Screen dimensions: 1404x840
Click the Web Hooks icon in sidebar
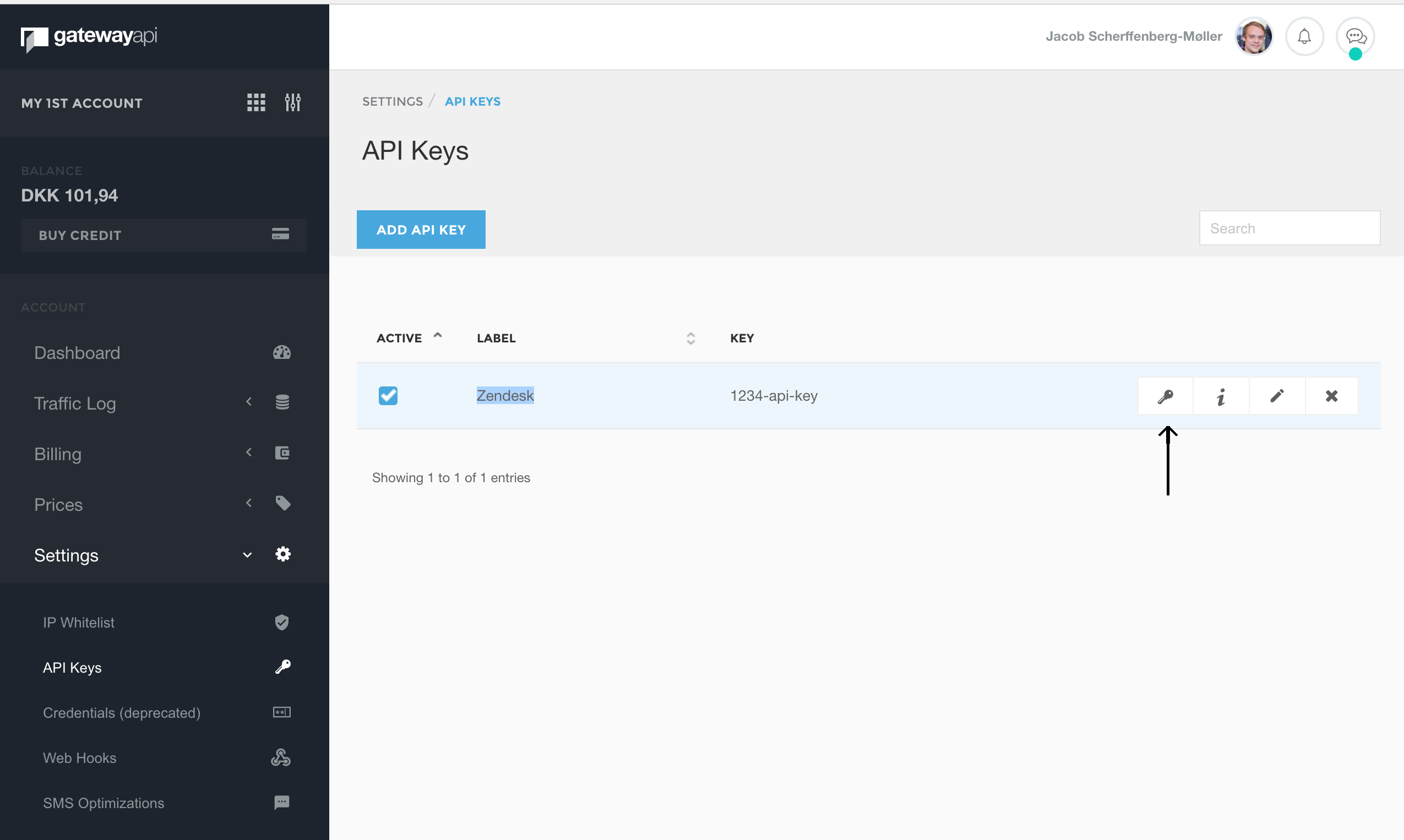pos(281,757)
